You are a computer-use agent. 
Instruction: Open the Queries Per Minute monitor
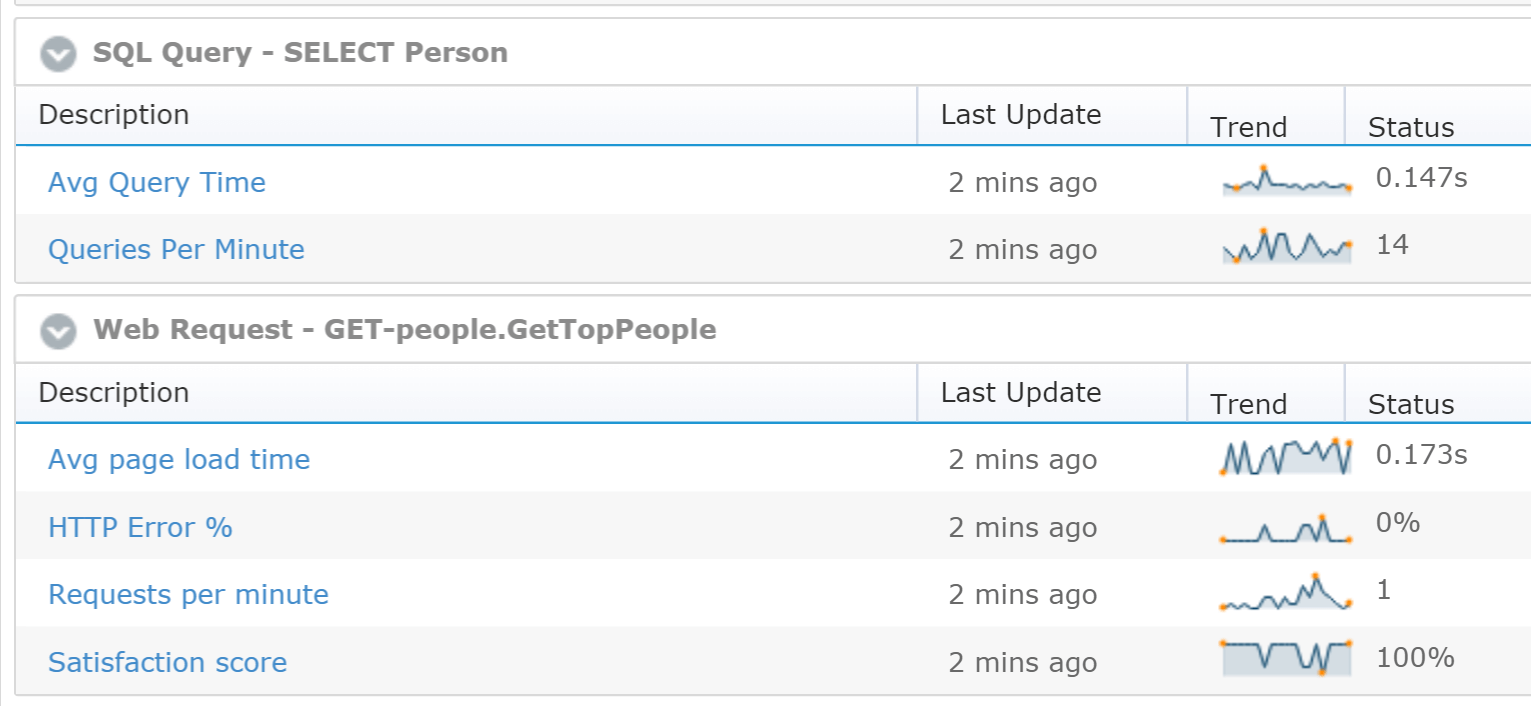(176, 249)
